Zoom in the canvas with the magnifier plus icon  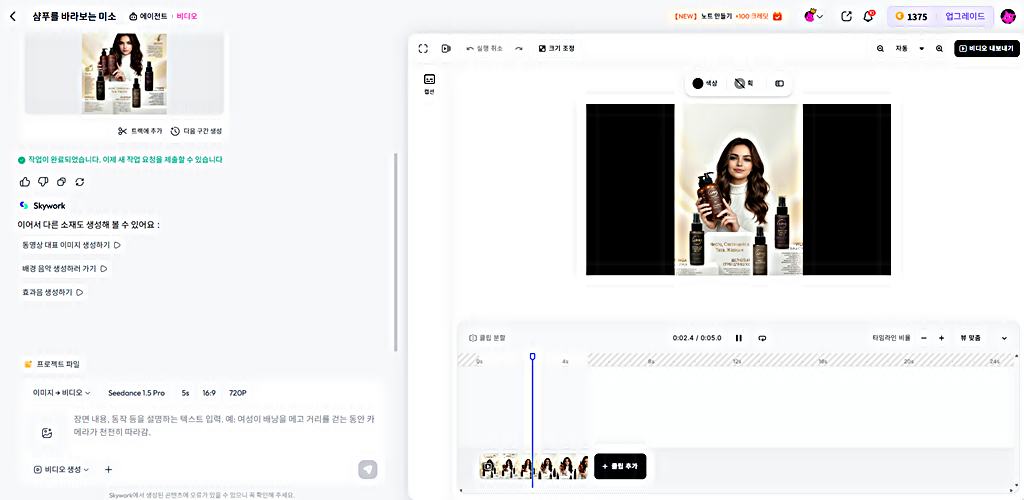(939, 48)
